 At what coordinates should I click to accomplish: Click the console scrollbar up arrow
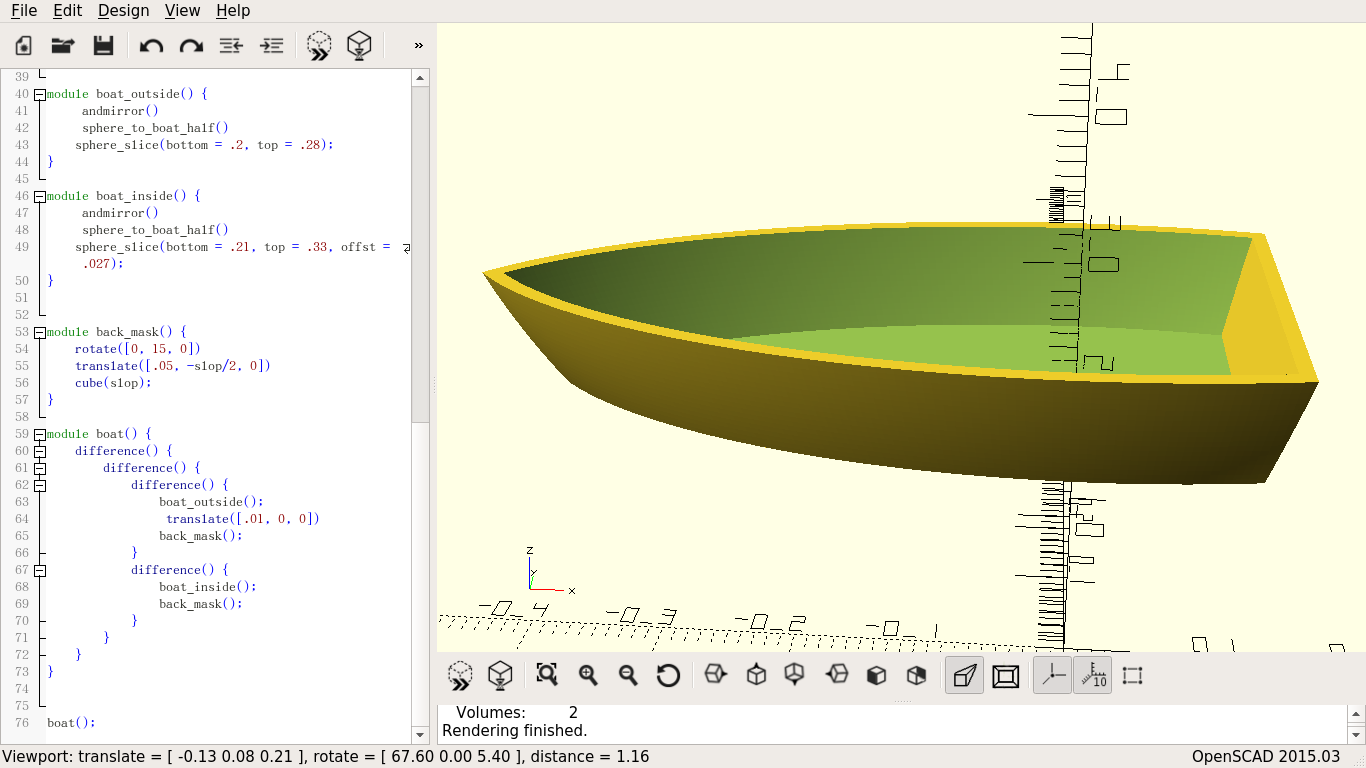[x=1356, y=714]
